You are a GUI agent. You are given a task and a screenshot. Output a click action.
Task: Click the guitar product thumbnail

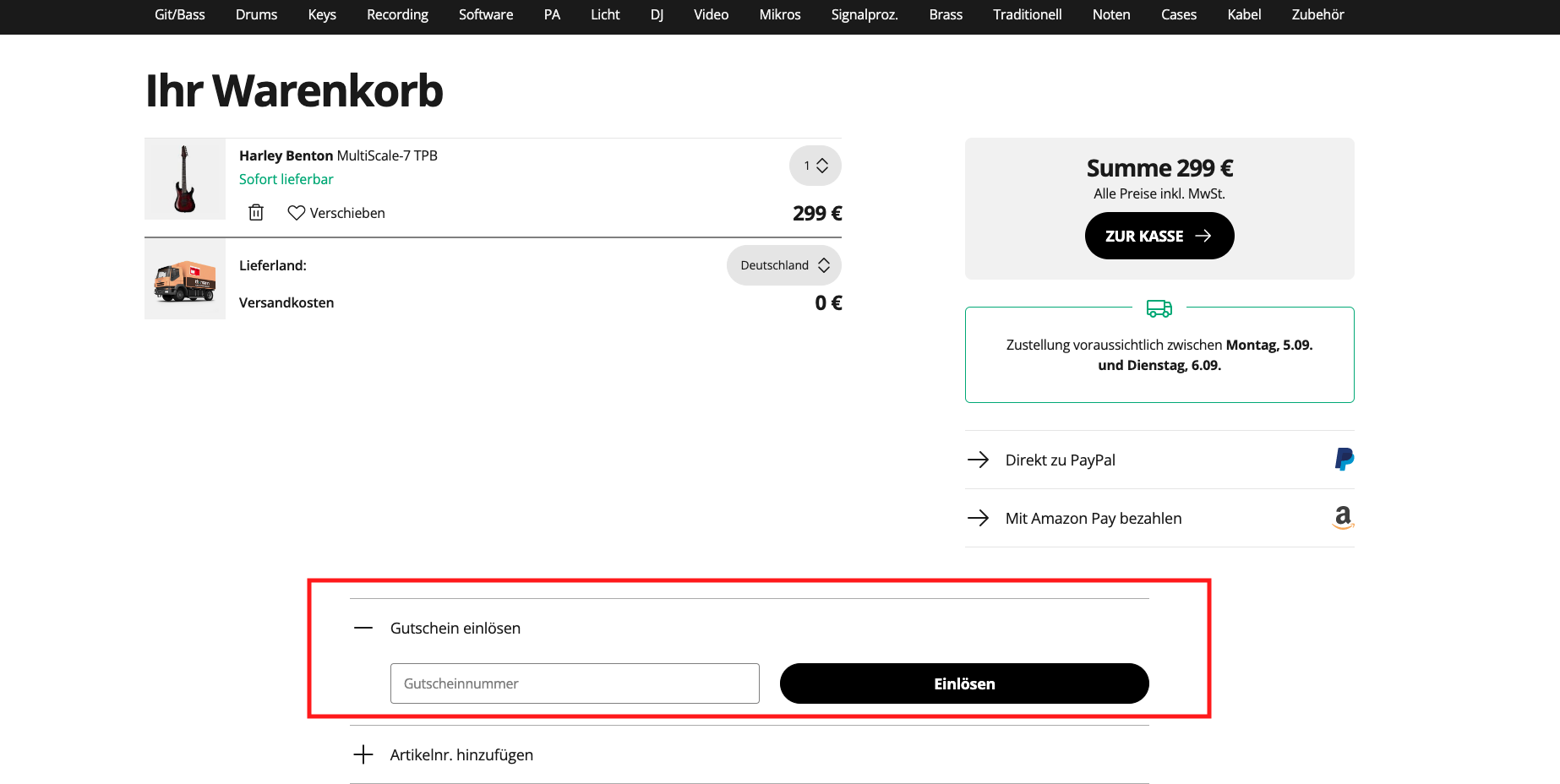tap(185, 179)
